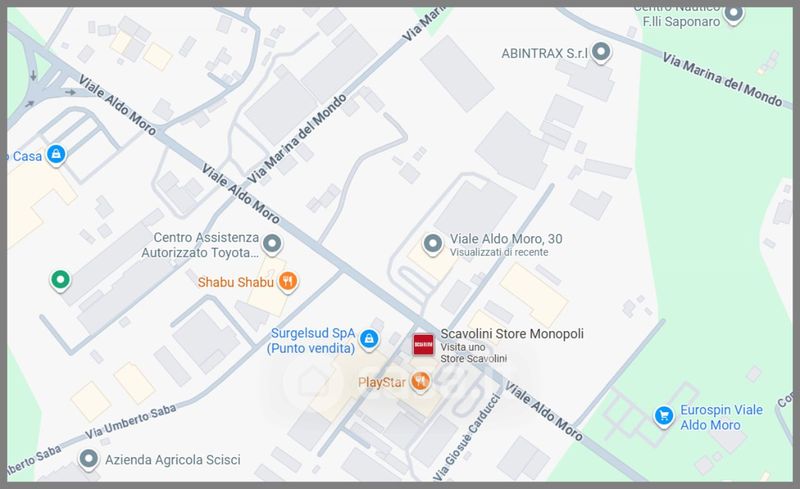Click the Centro Assistenza Toyota pin

(x=272, y=243)
